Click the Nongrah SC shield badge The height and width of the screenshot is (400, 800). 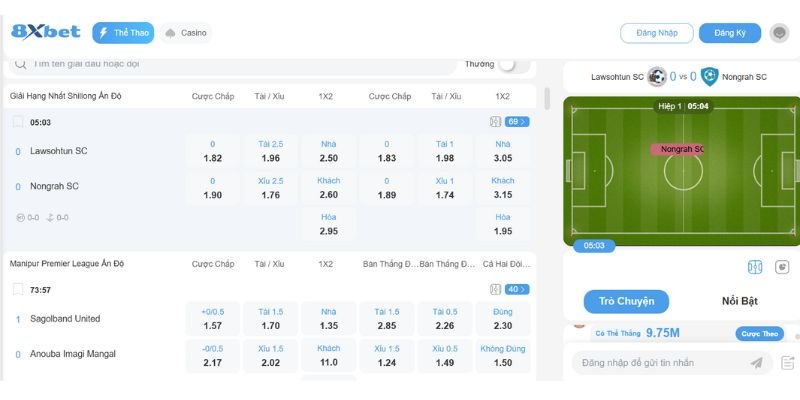(x=710, y=76)
